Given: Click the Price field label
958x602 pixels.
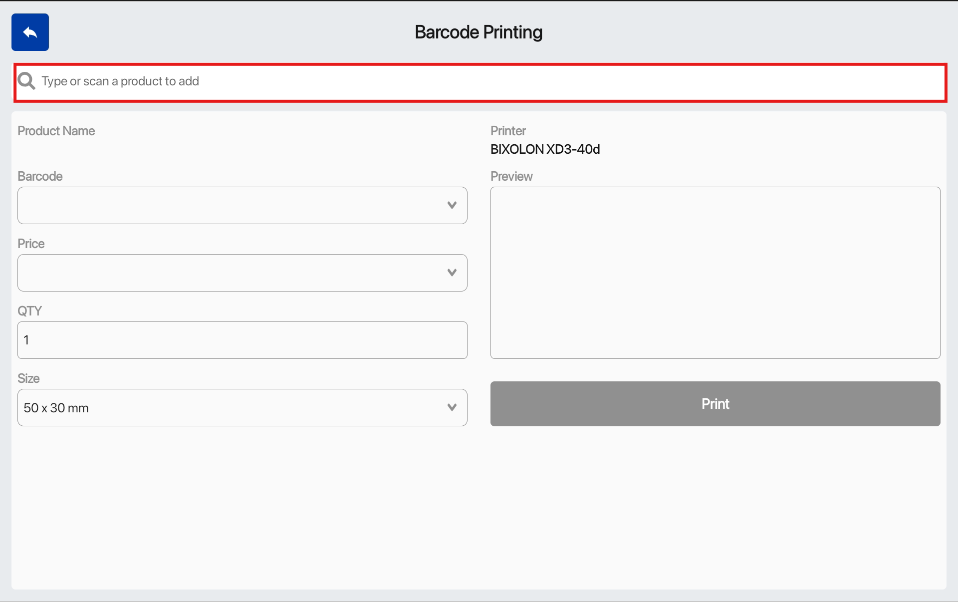Looking at the screenshot, I should click(31, 244).
